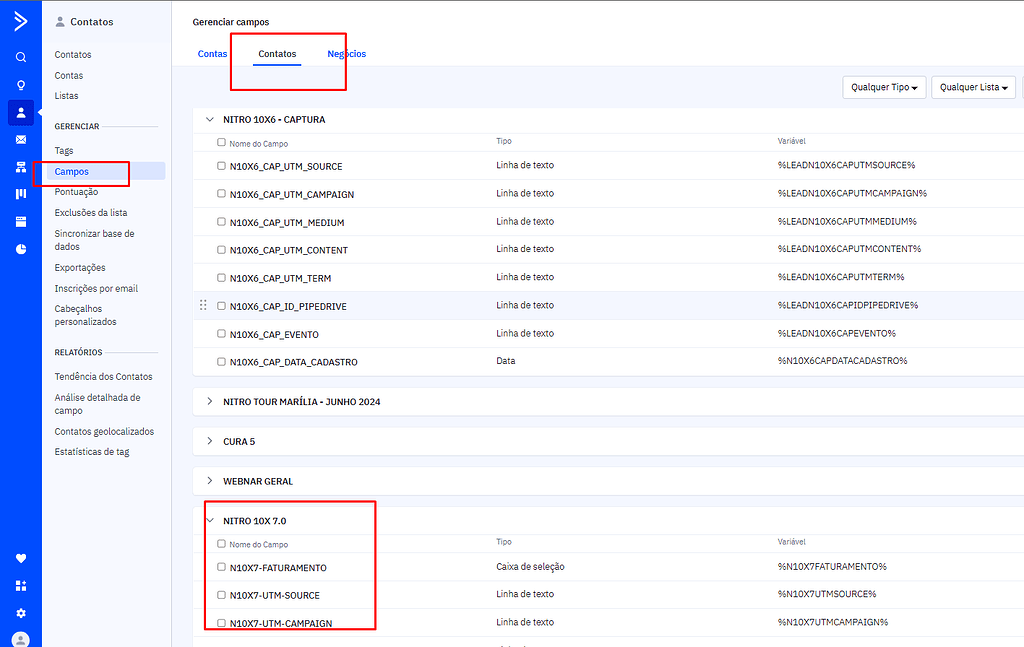1024x647 pixels.
Task: Select the automations sitemap icon
Action: click(20, 166)
